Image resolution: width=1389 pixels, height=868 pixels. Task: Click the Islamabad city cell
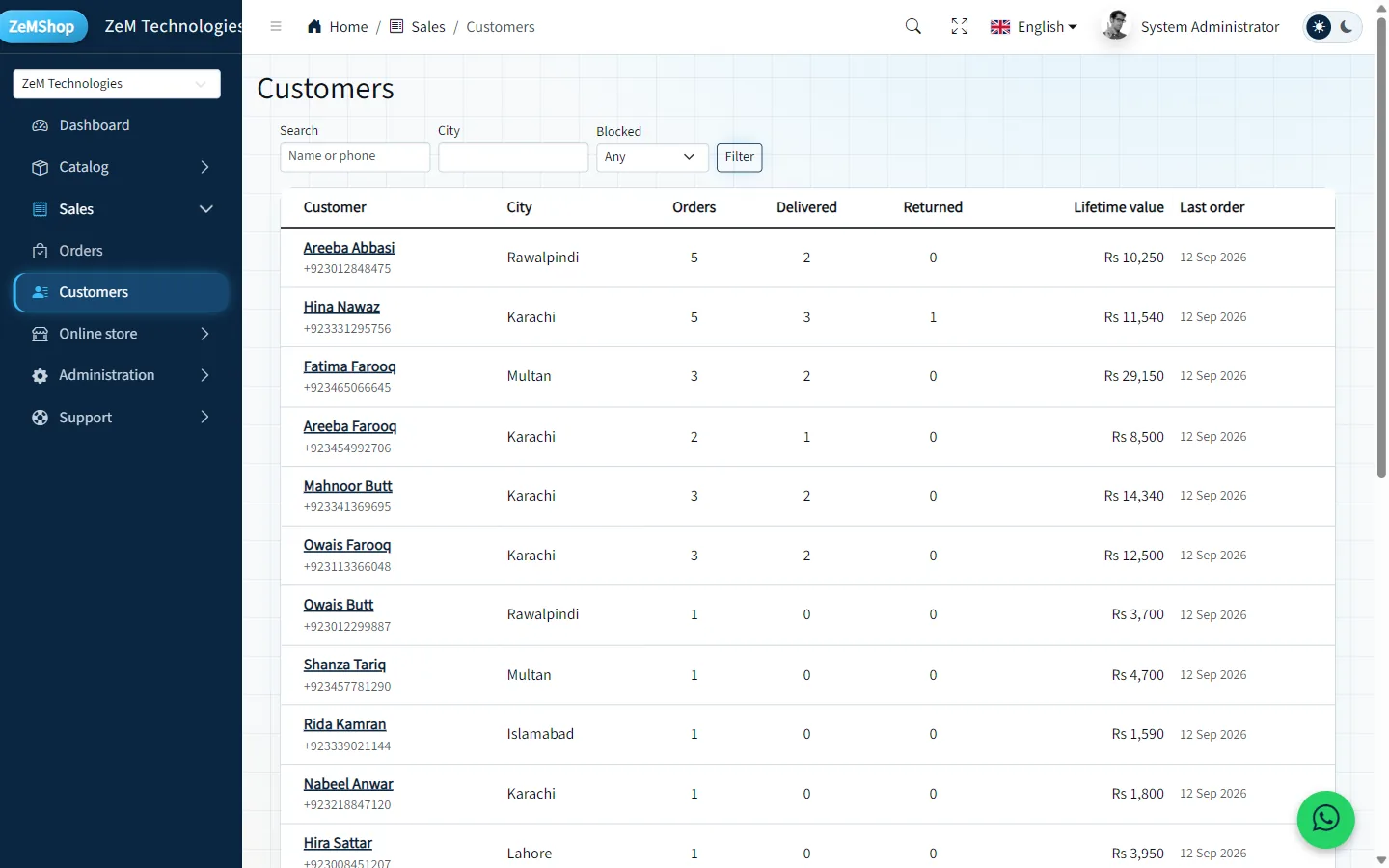540,734
